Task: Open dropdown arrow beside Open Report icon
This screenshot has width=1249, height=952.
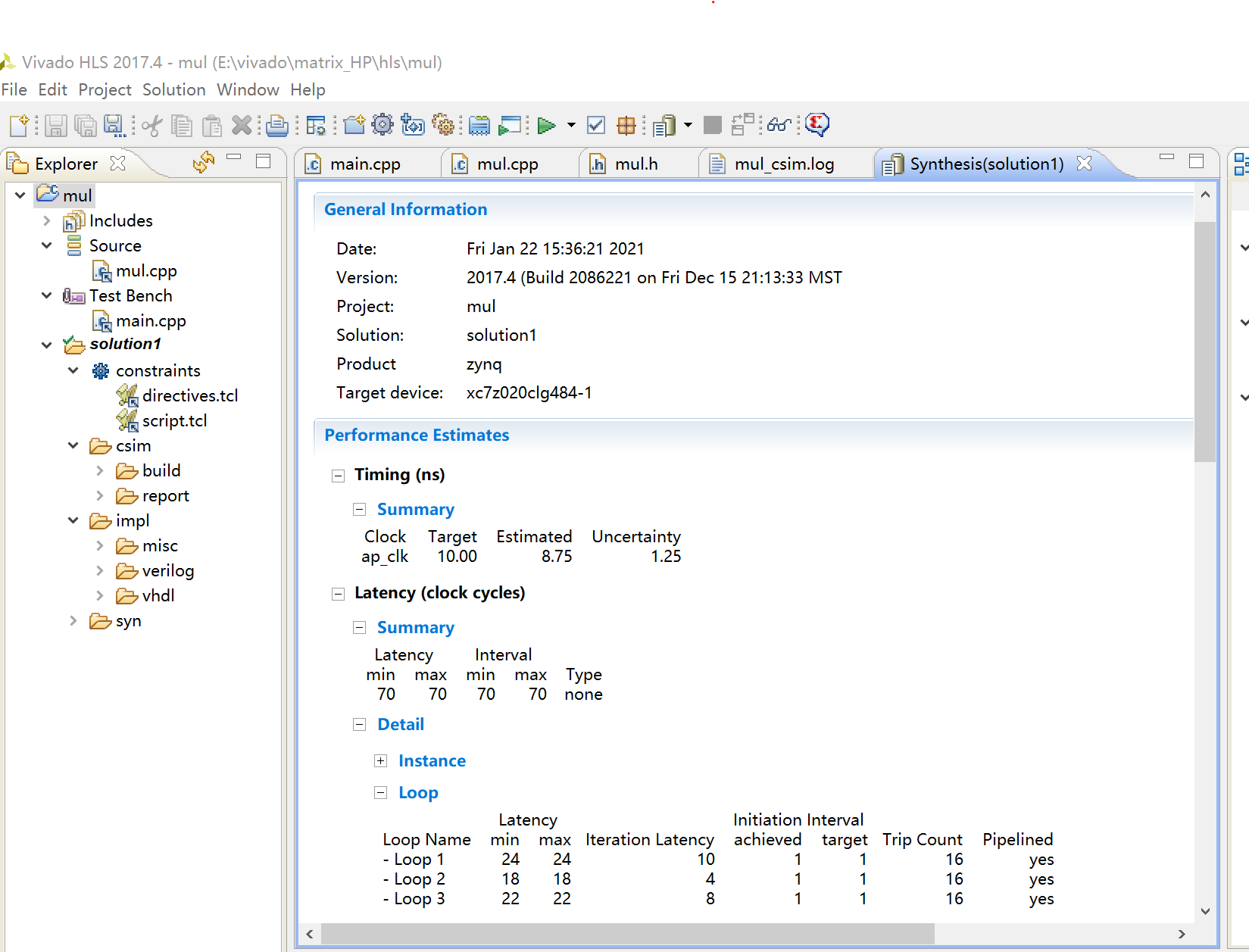Action: pyautogui.click(x=688, y=125)
